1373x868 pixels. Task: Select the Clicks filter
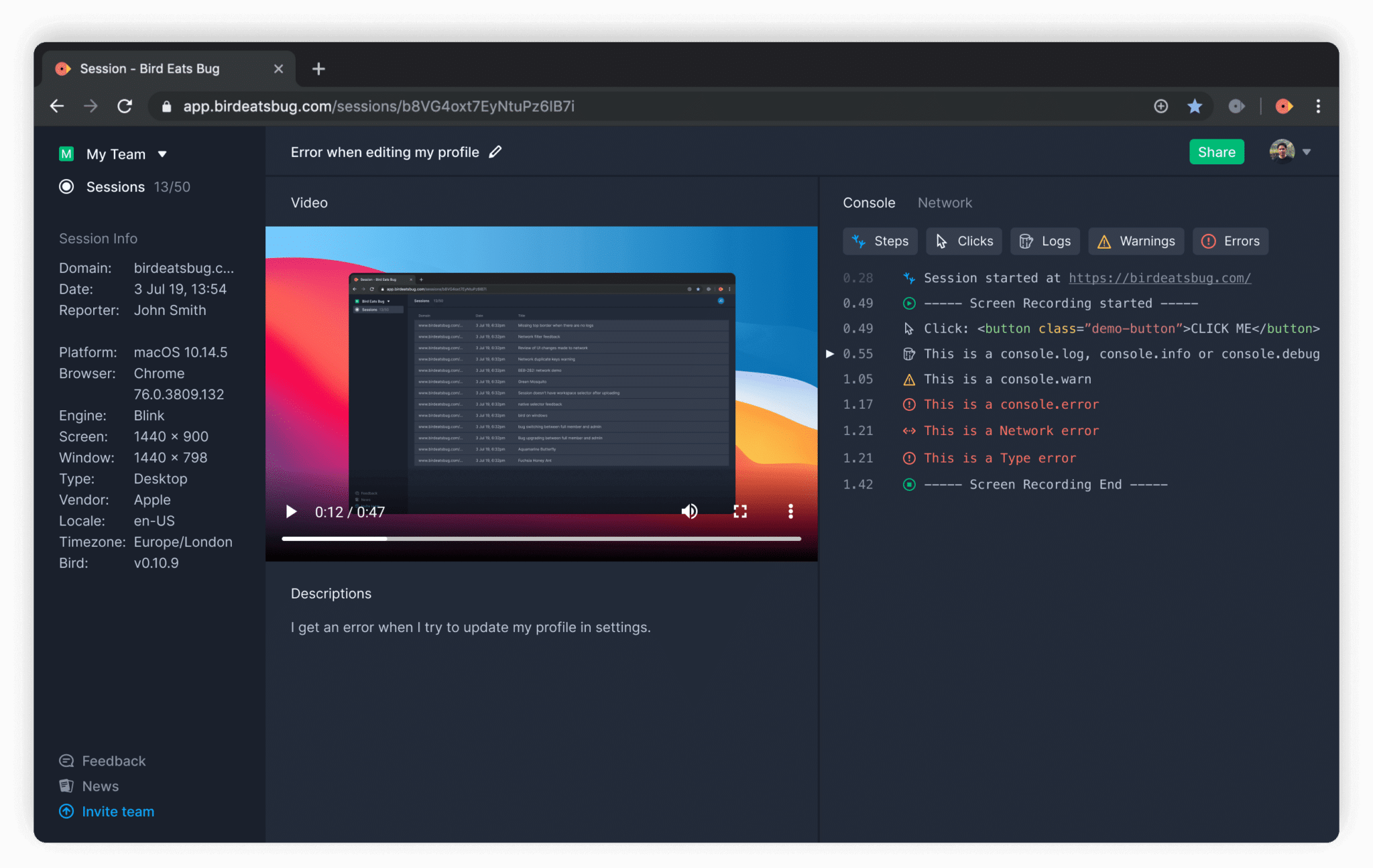pyautogui.click(x=963, y=241)
